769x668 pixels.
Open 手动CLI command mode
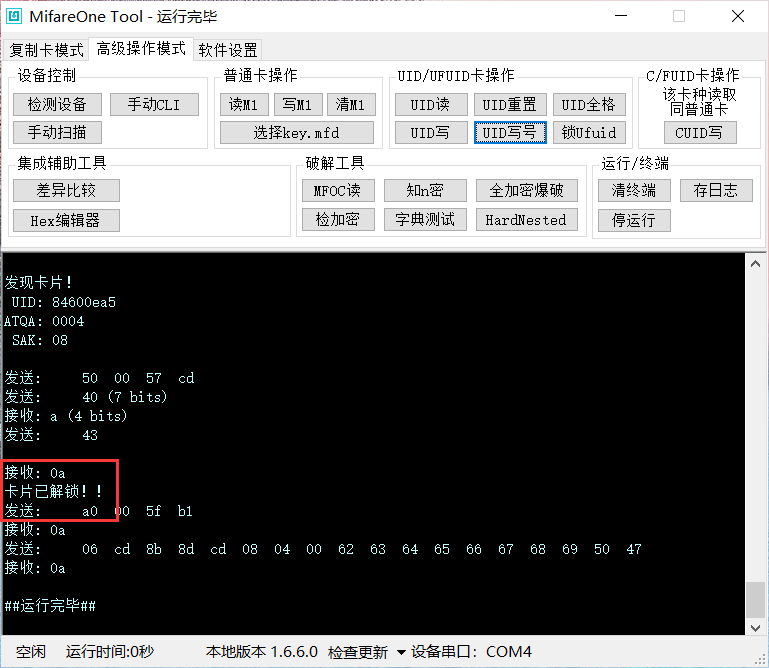[x=154, y=104]
